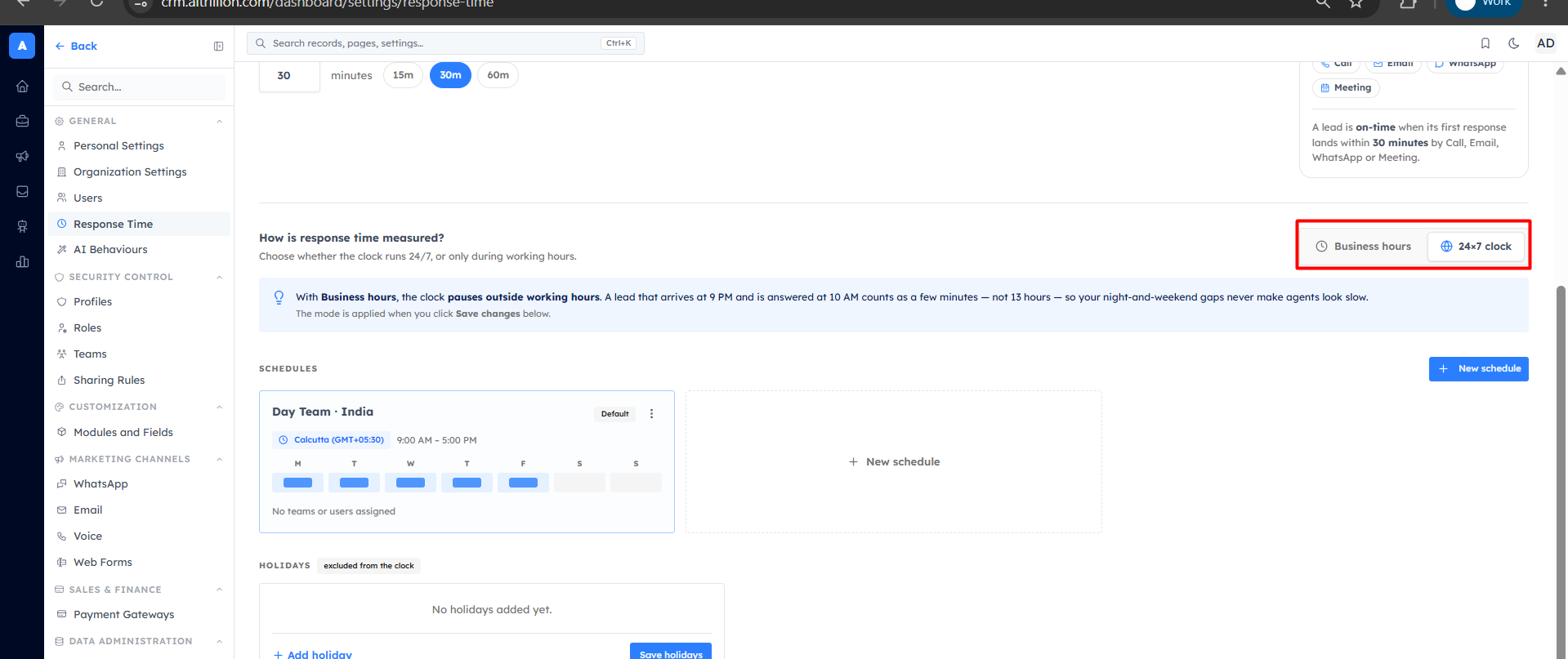1568x659 pixels.
Task: Open Personal Settings
Action: pos(139,146)
